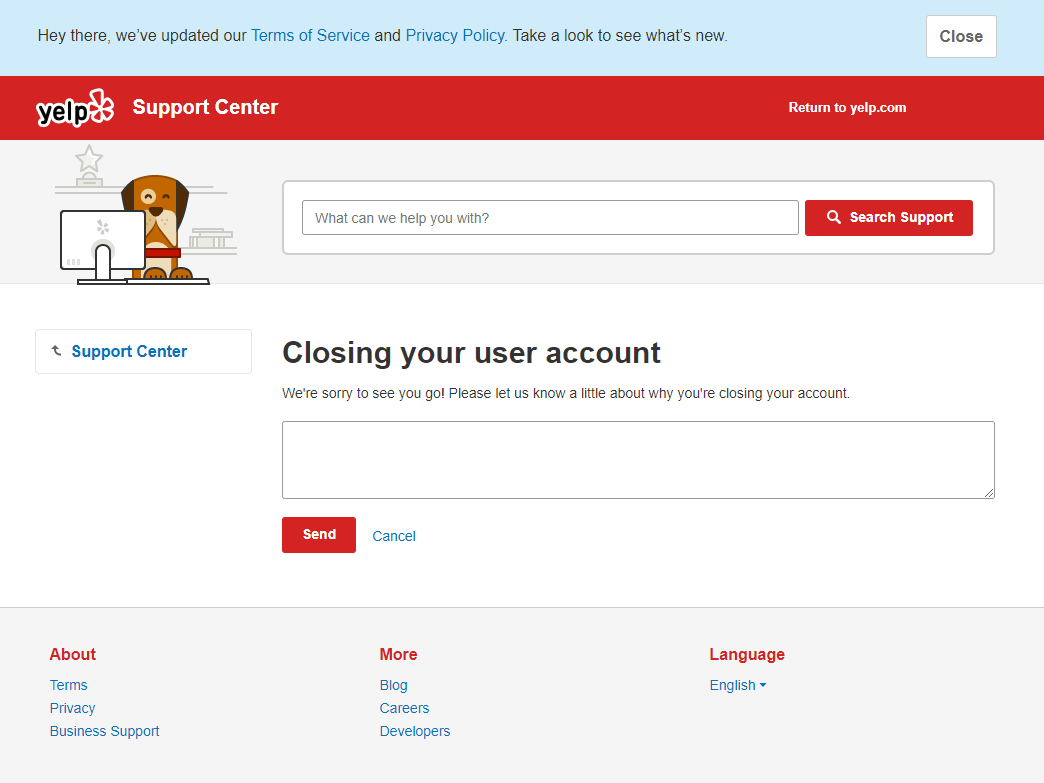Cancel closing the account
The height and width of the screenshot is (783, 1044).
tap(393, 536)
